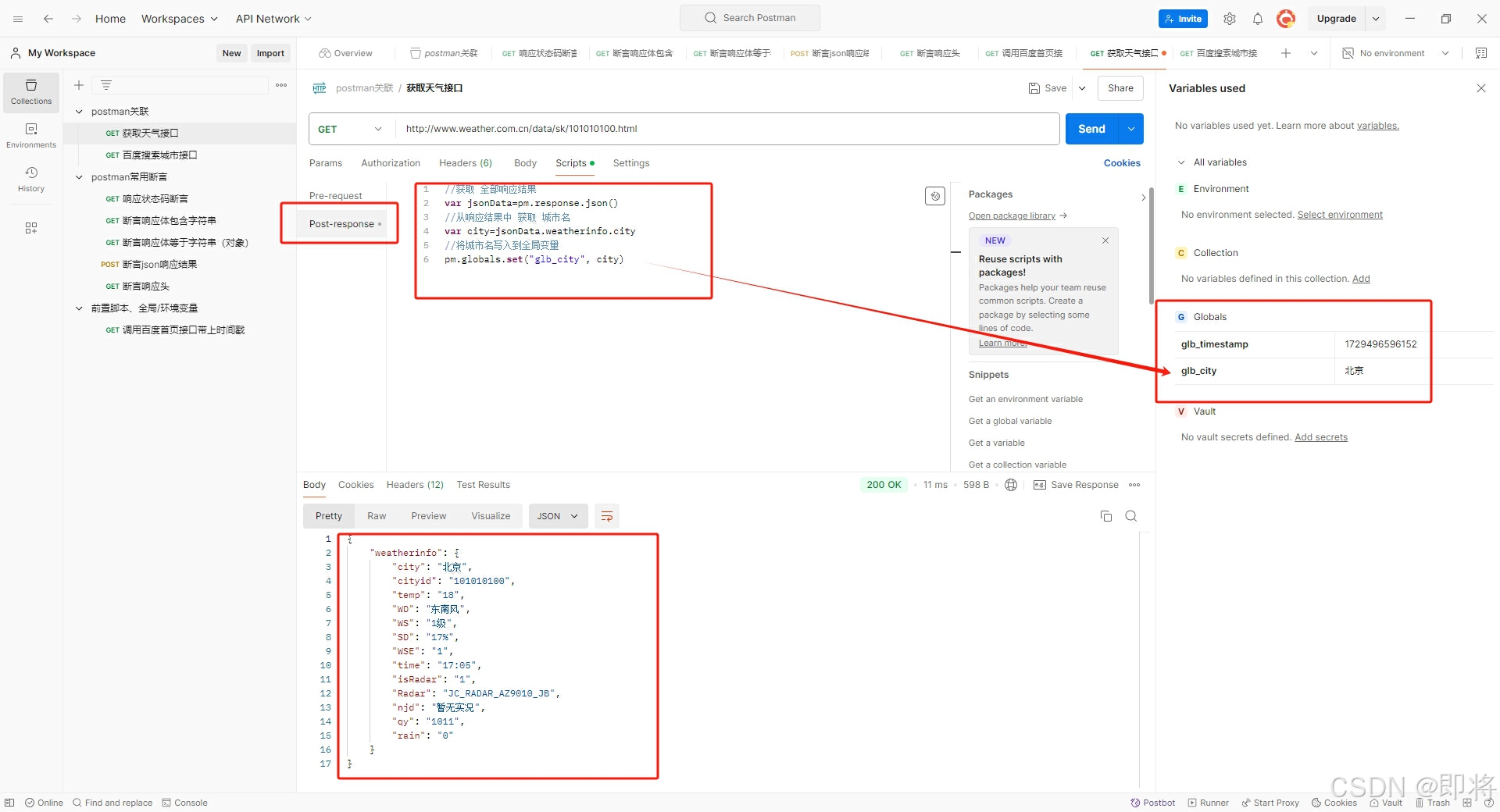Open the API Network dropdown

click(273, 19)
